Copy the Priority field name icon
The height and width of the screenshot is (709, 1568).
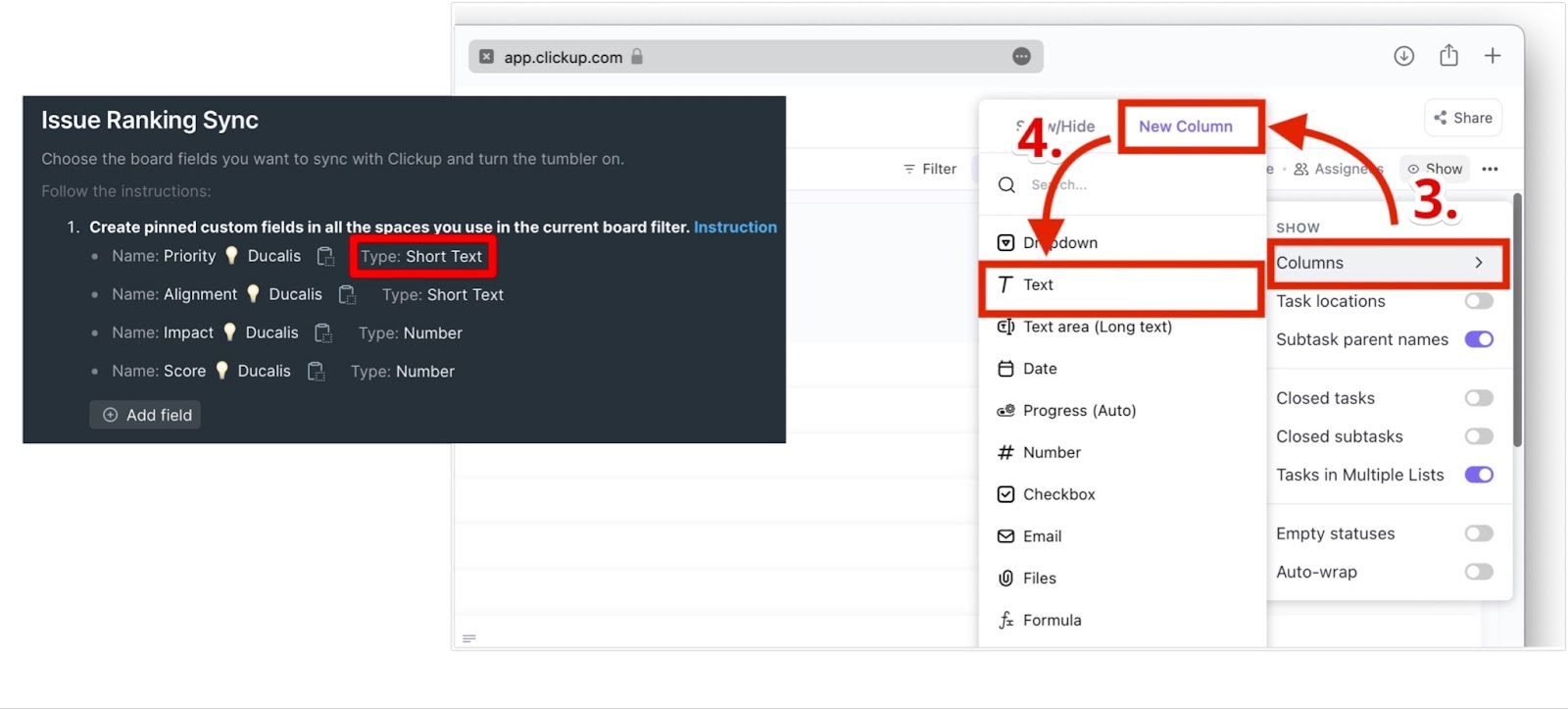pos(325,256)
